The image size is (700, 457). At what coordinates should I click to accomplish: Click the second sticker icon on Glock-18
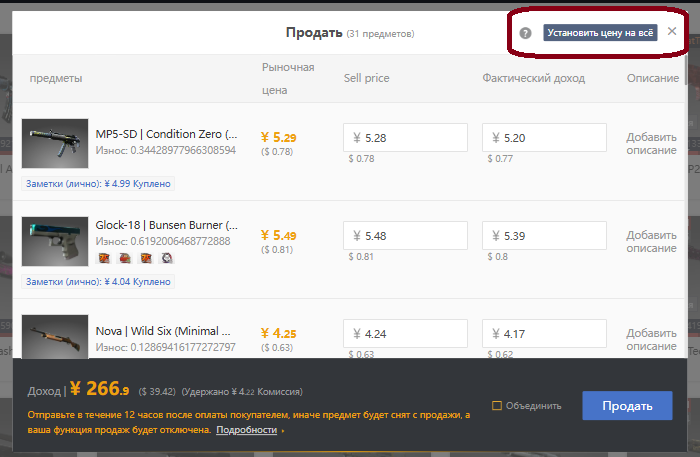[x=125, y=258]
